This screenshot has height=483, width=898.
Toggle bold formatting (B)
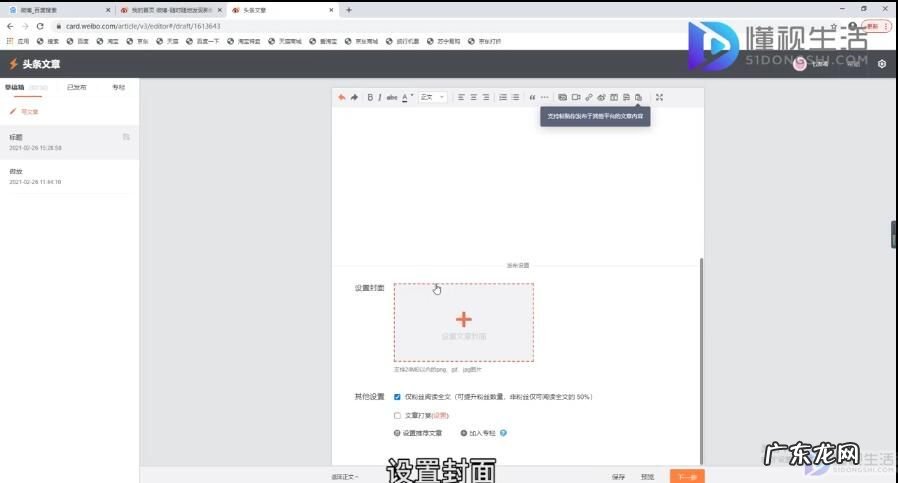tap(370, 97)
